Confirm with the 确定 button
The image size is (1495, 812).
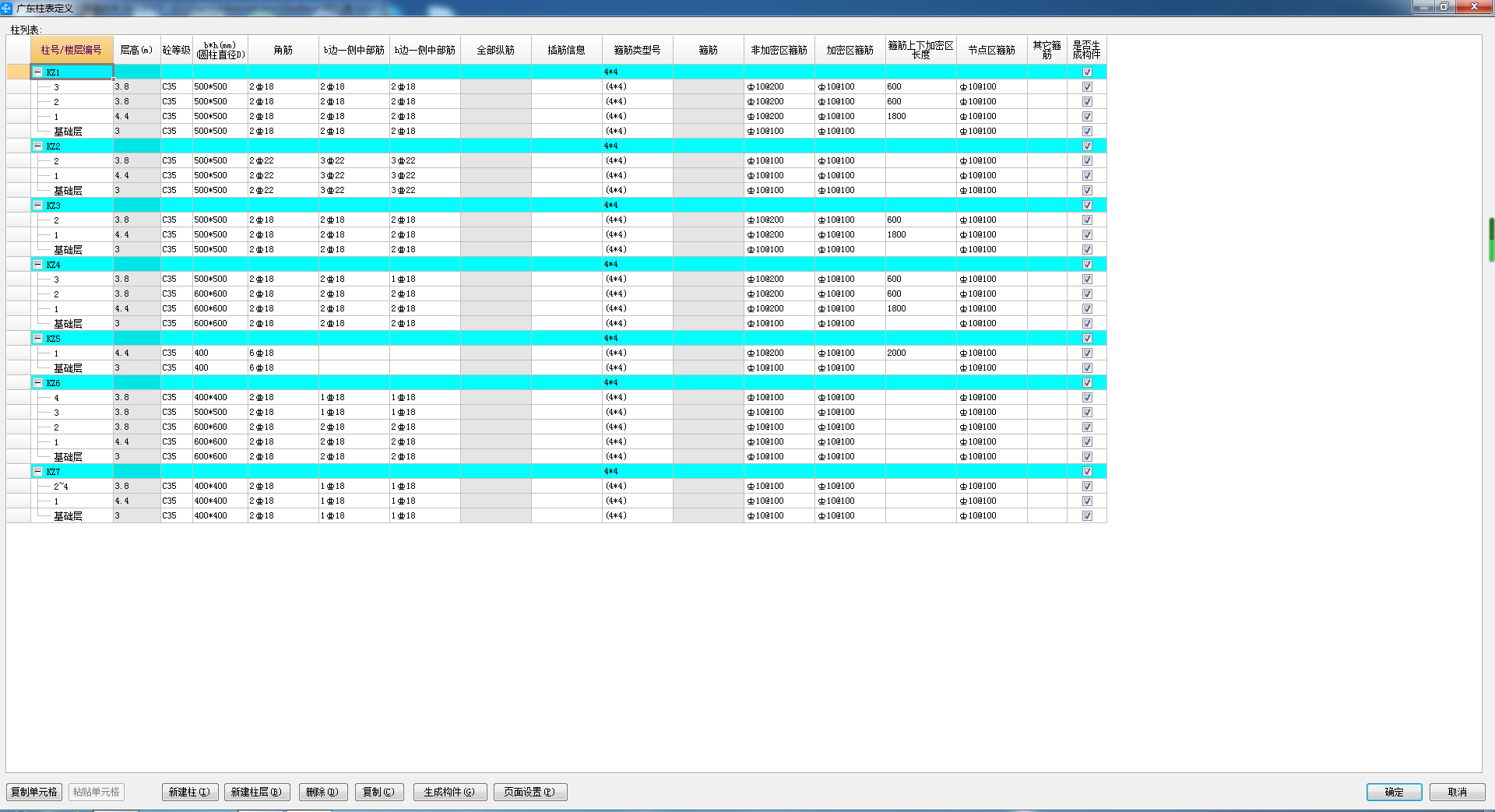coord(1394,792)
